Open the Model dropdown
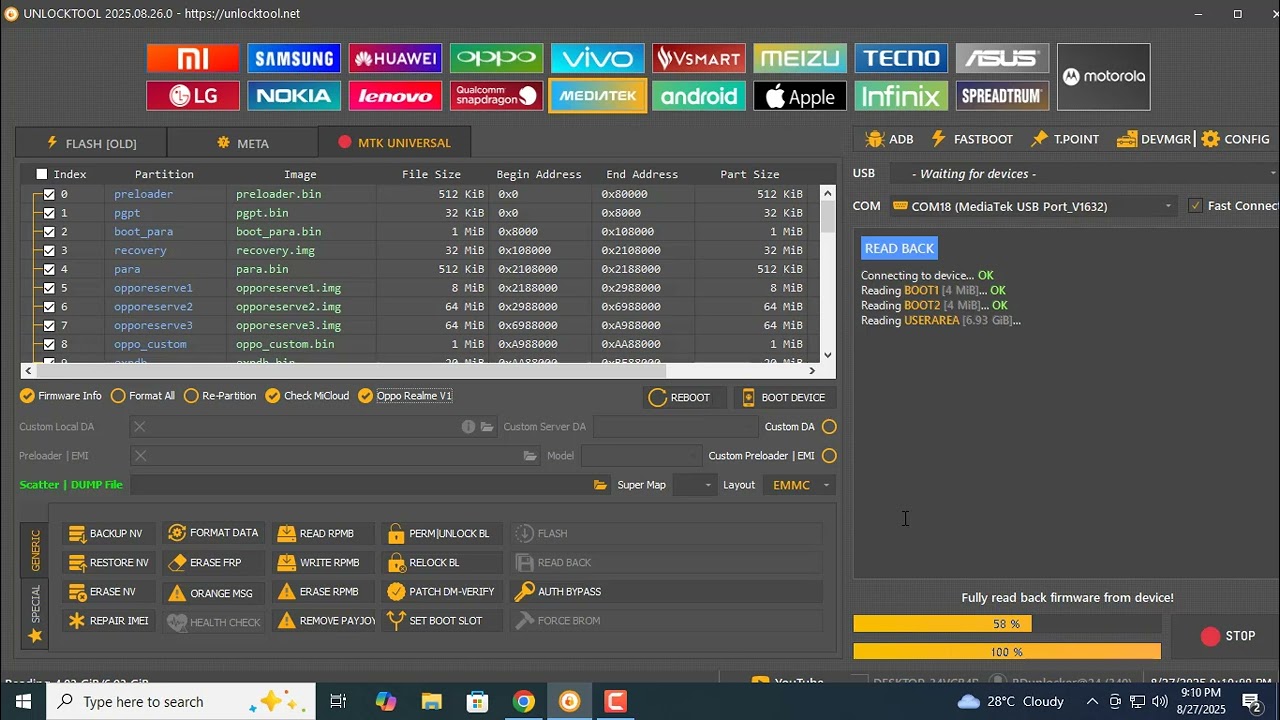The width and height of the screenshot is (1280, 720). pos(641,456)
